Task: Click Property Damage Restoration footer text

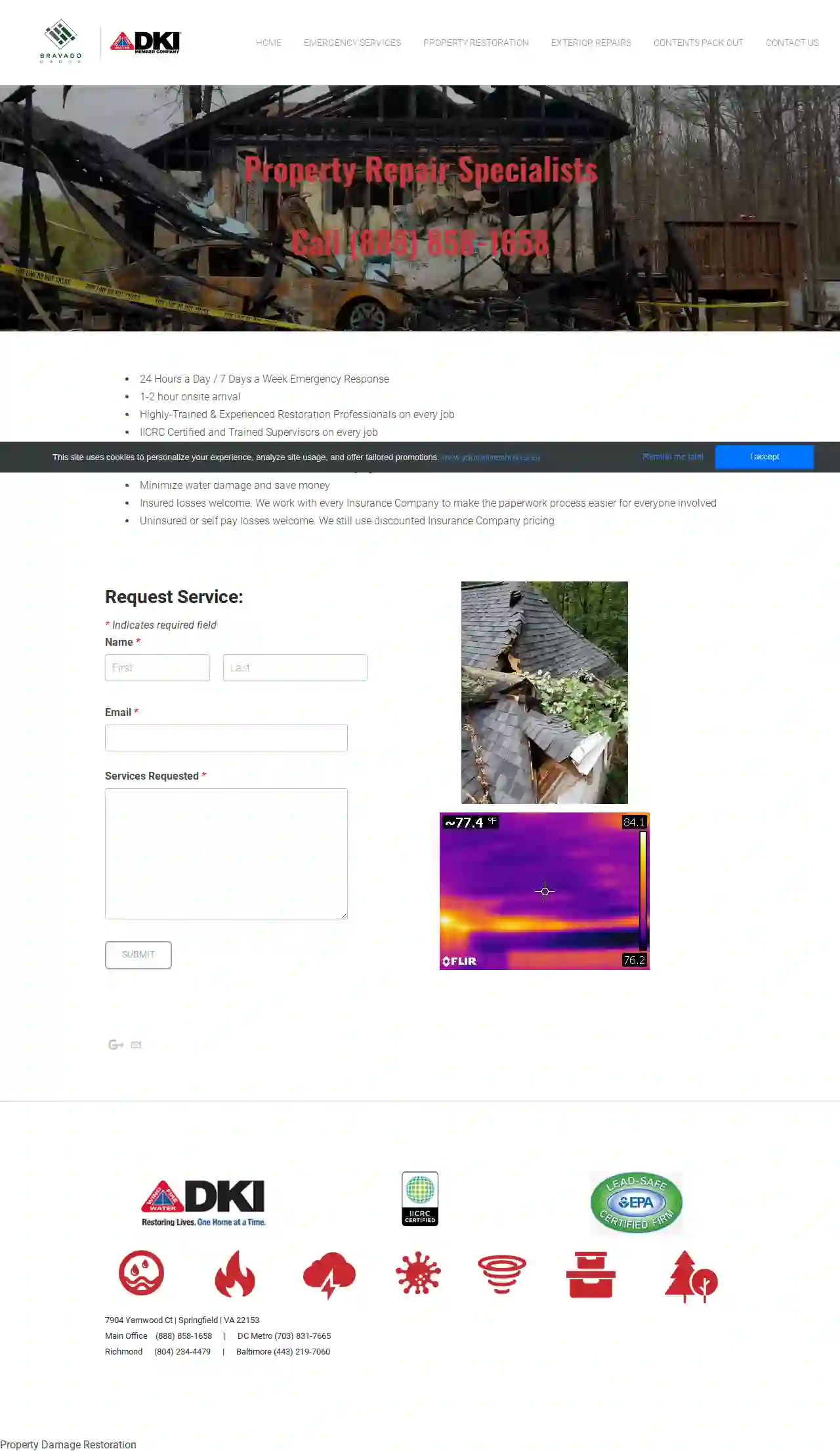Action: pos(68,1444)
